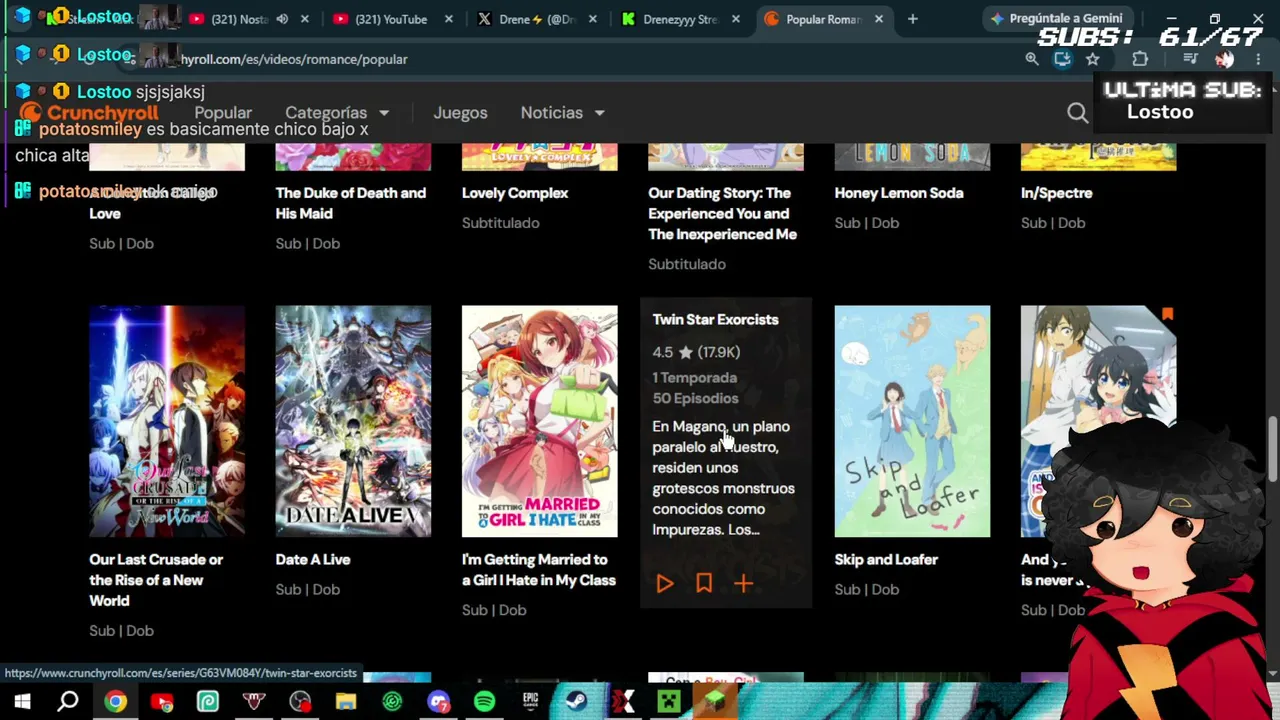Toggle bookmark star for this page

point(1093,59)
